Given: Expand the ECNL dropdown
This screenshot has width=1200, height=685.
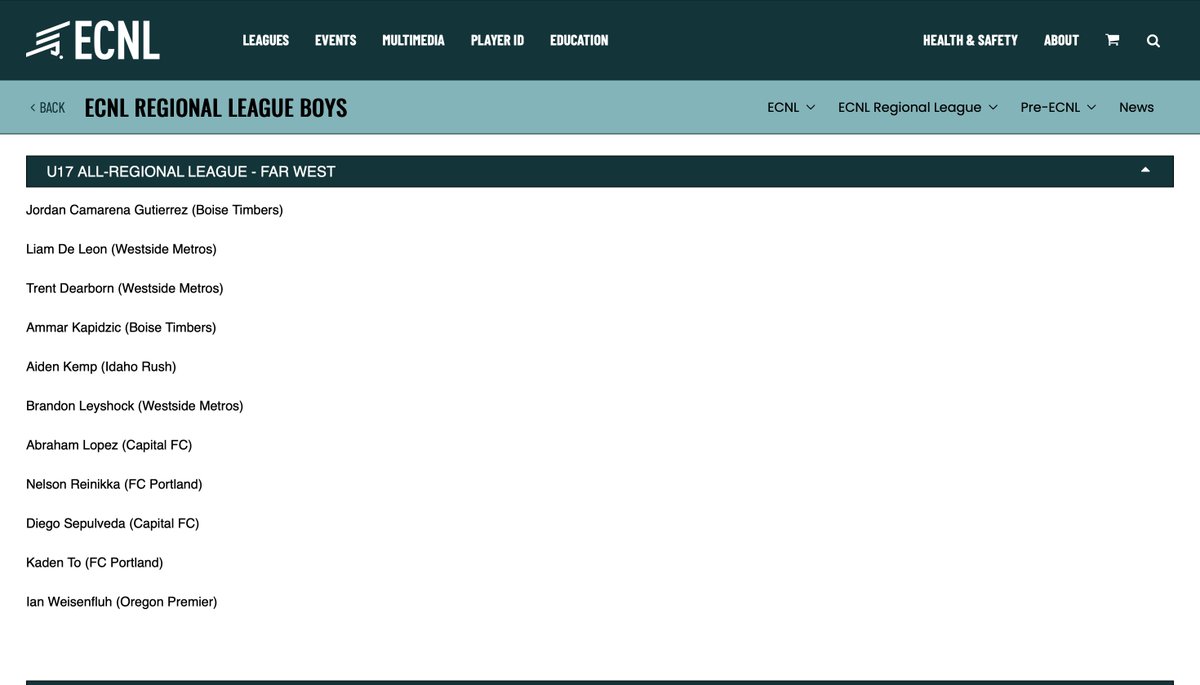Looking at the screenshot, I should pyautogui.click(x=791, y=107).
